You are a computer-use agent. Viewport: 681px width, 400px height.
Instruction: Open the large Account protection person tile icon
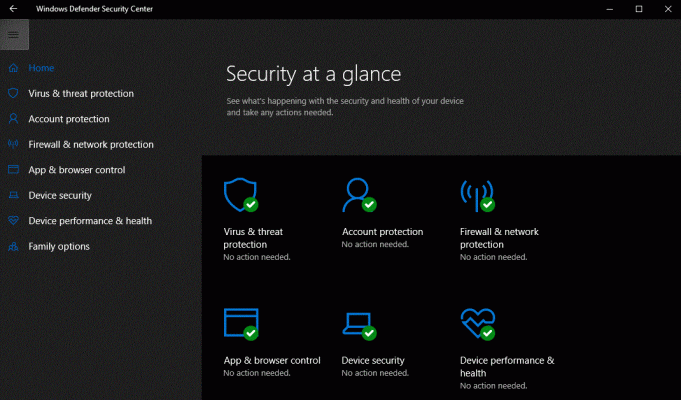[359, 195]
